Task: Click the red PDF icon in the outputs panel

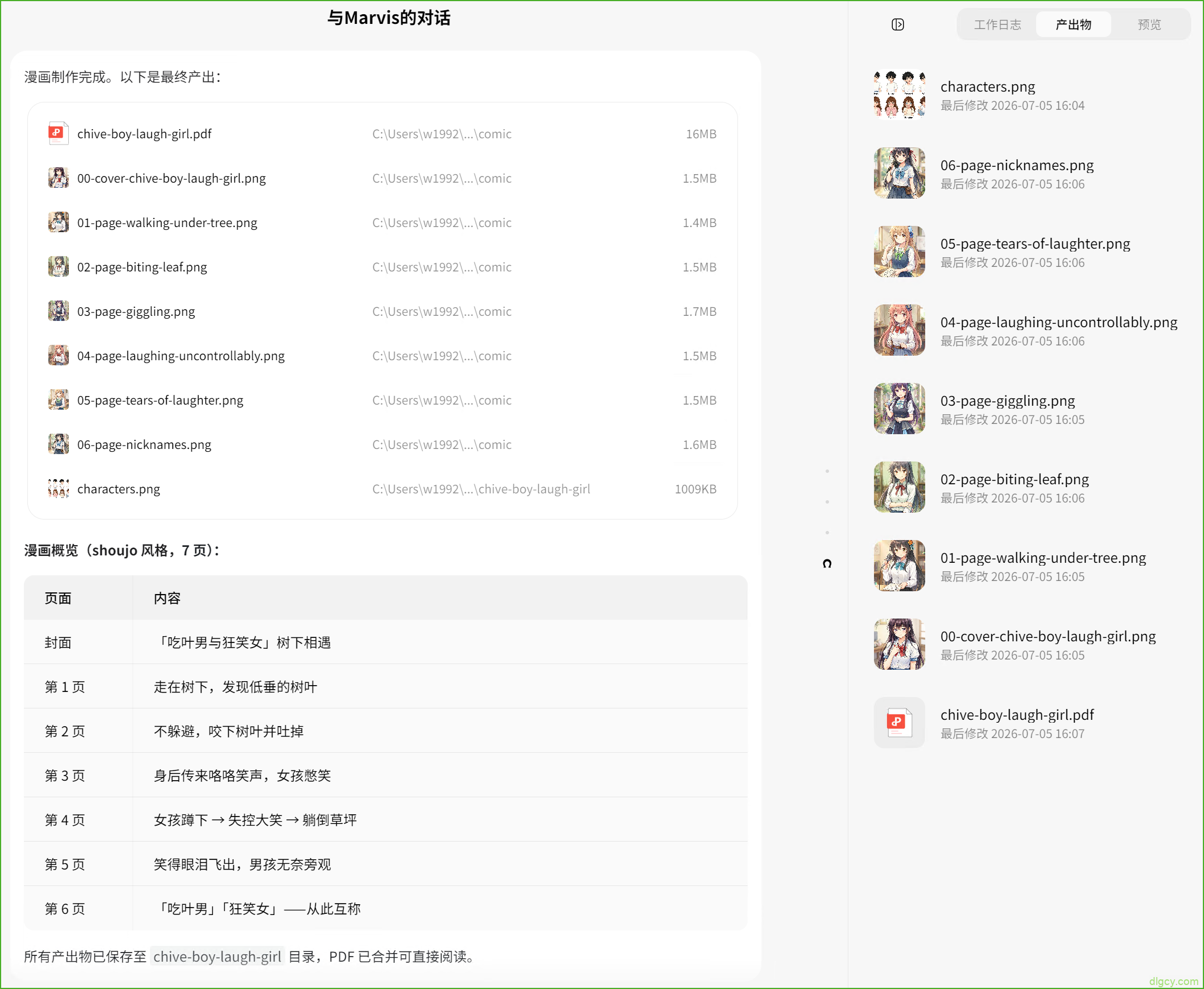Action: 899,722
